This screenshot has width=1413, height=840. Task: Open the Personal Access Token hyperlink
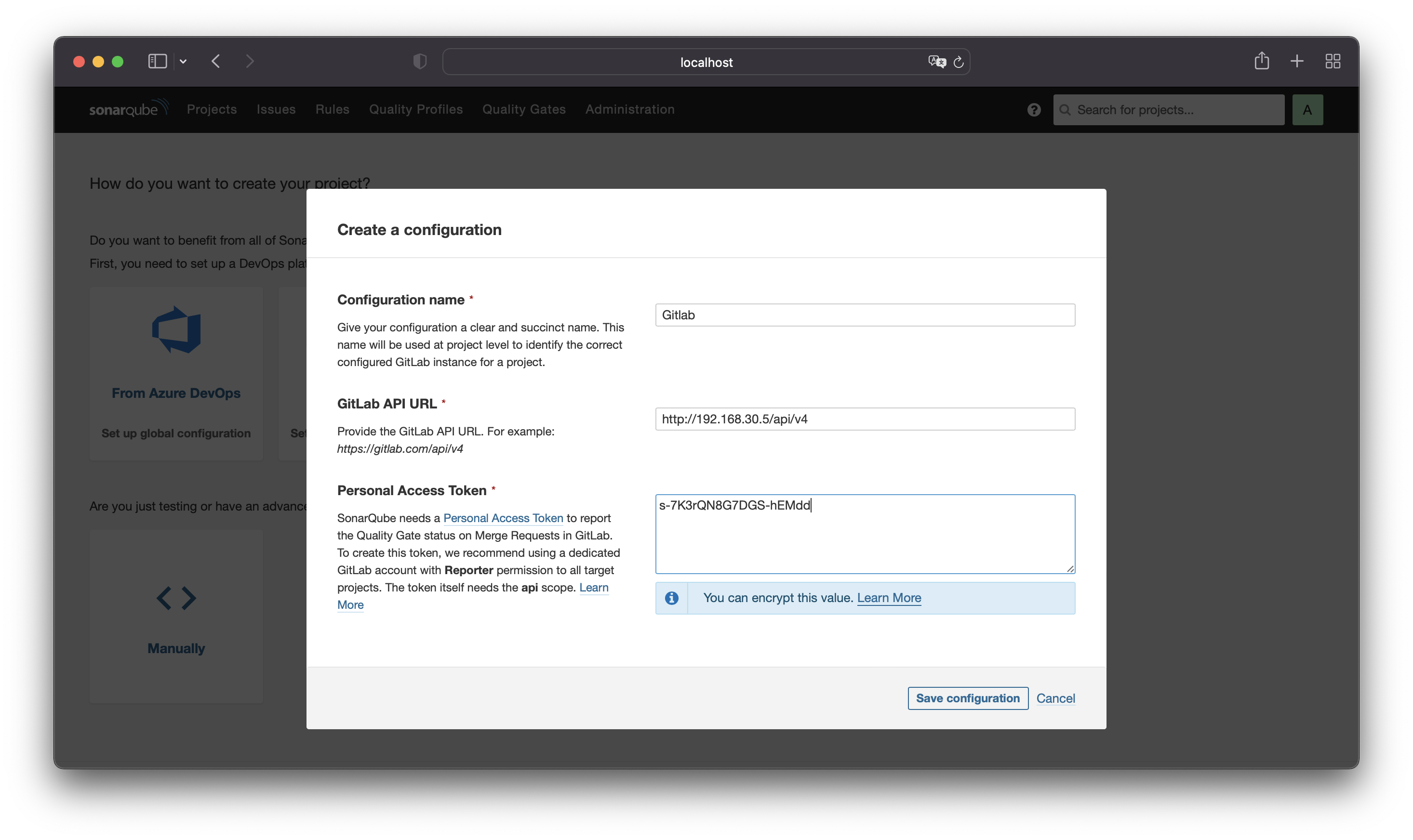point(503,518)
